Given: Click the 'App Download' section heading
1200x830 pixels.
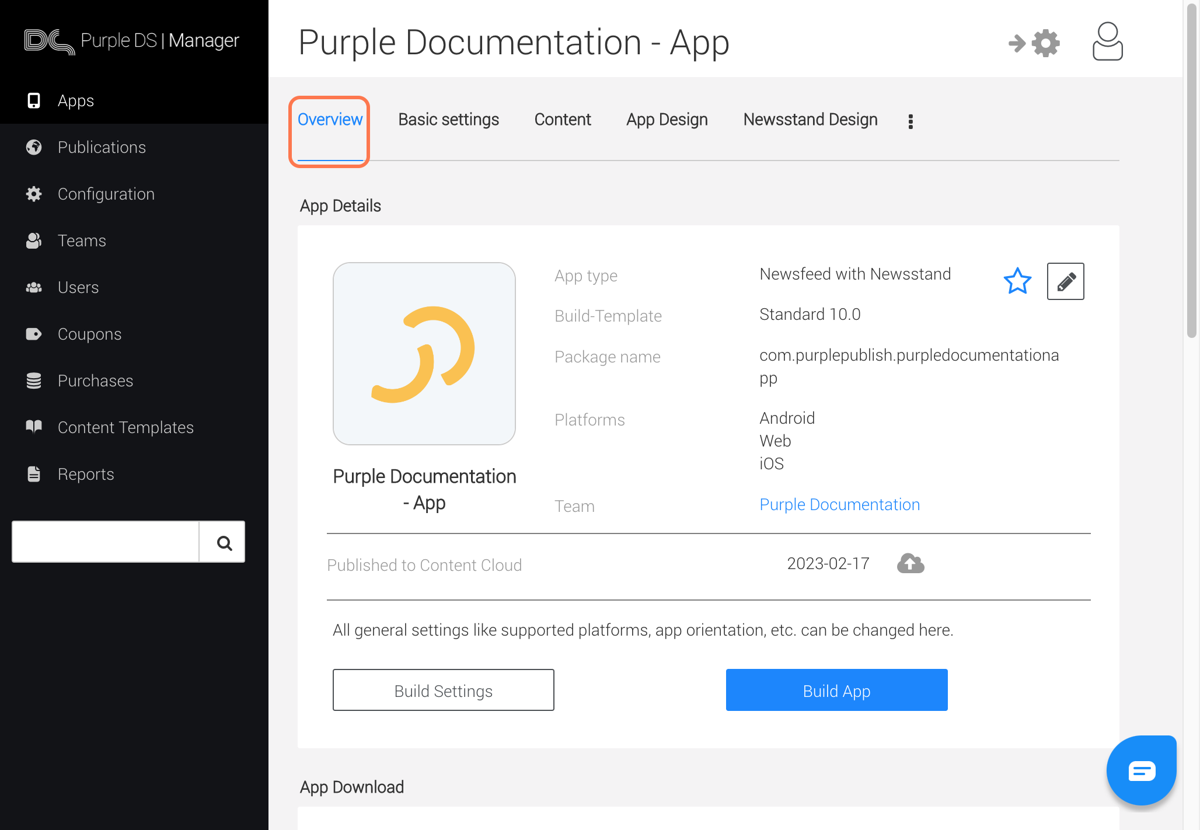Looking at the screenshot, I should [x=352, y=787].
